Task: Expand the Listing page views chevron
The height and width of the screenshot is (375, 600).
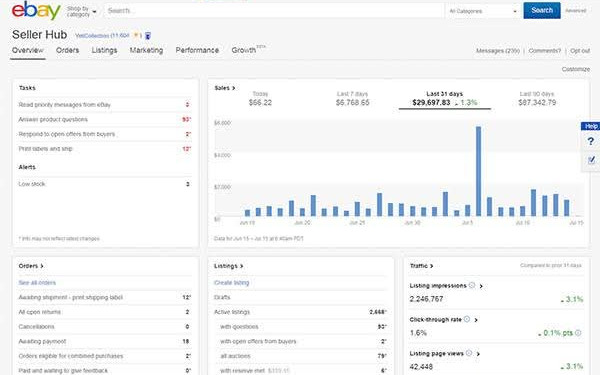Action: tap(478, 354)
